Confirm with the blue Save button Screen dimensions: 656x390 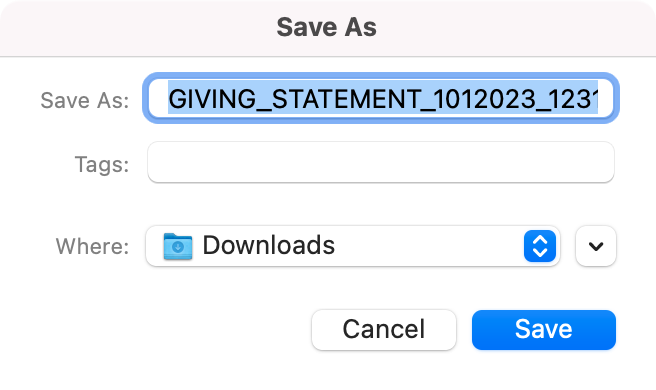pyautogui.click(x=544, y=330)
